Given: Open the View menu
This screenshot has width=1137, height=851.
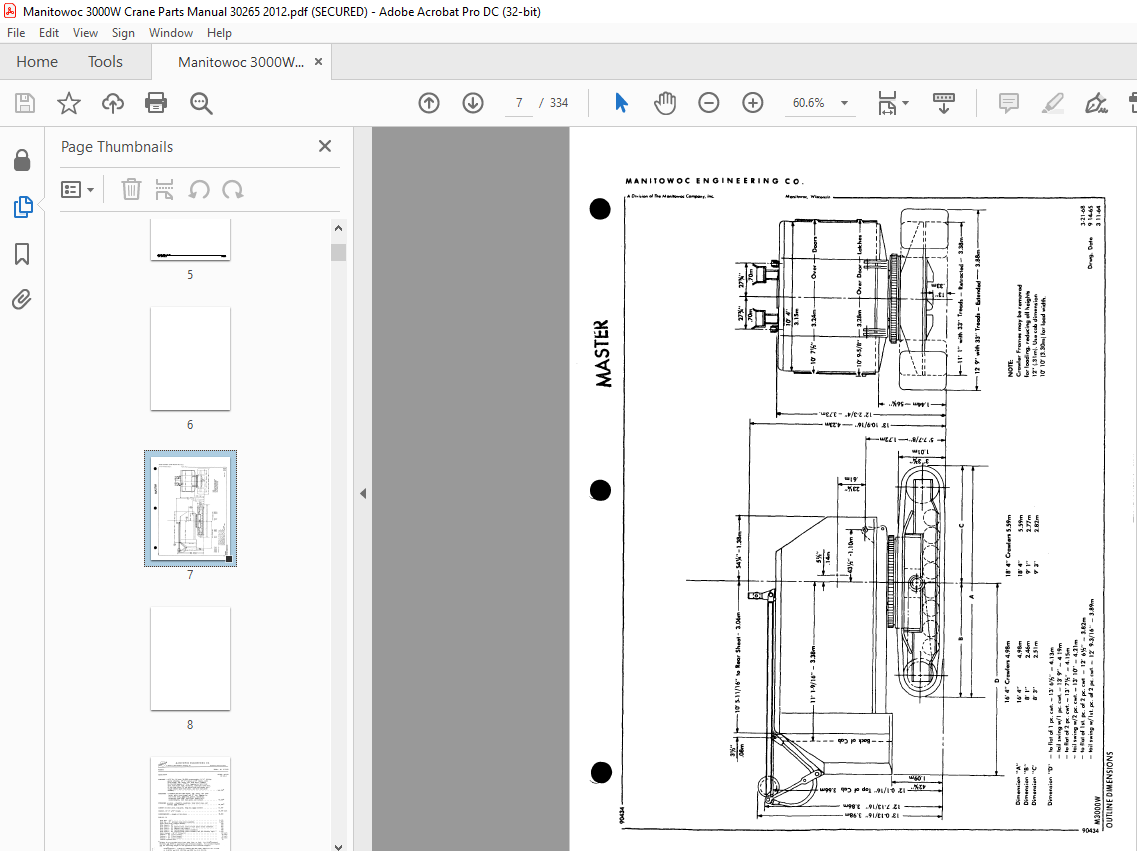Looking at the screenshot, I should tap(85, 33).
